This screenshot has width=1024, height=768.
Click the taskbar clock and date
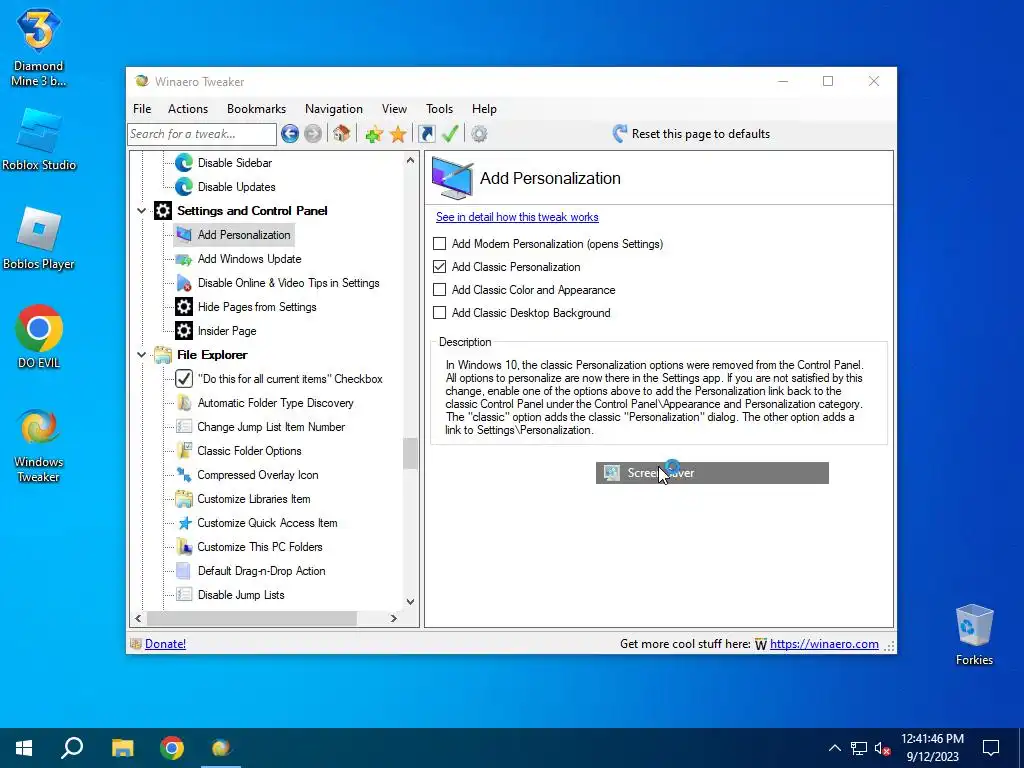[933, 748]
